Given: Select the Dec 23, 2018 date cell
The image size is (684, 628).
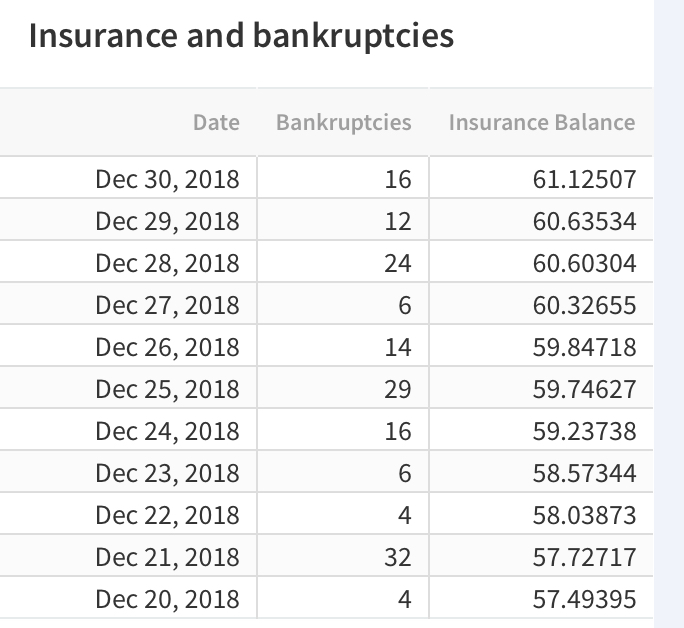Looking at the screenshot, I should tap(168, 473).
